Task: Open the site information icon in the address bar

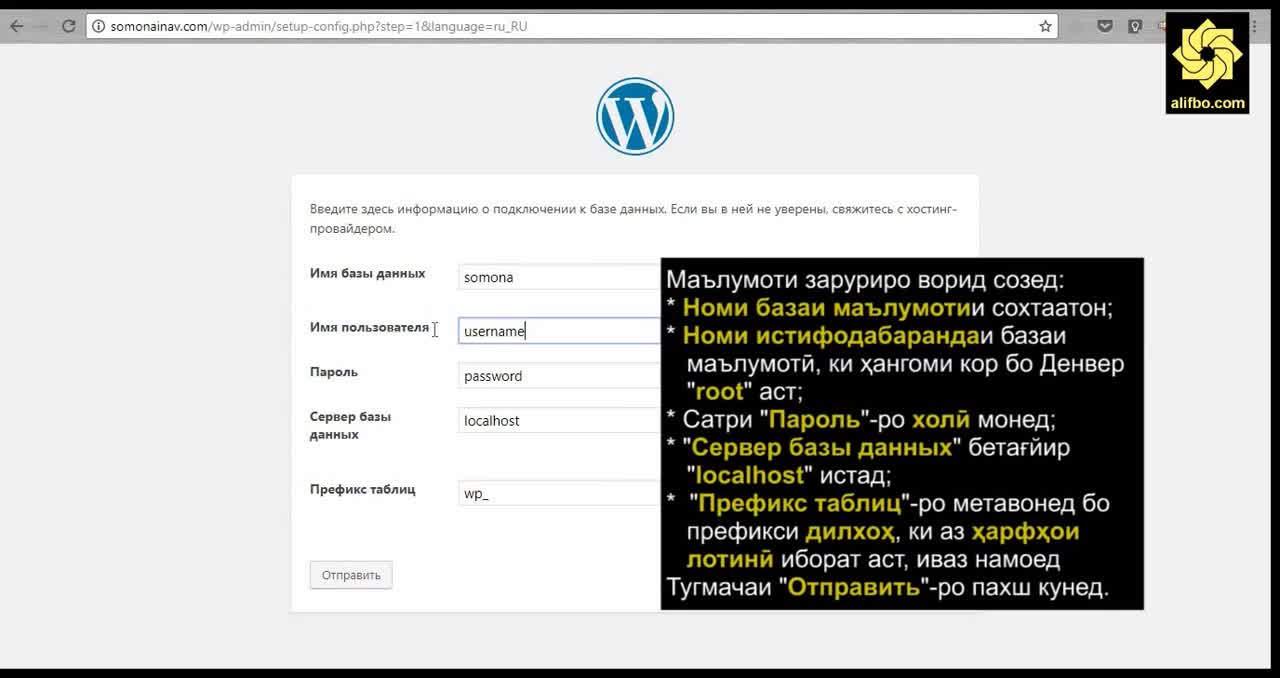Action: coord(98,26)
